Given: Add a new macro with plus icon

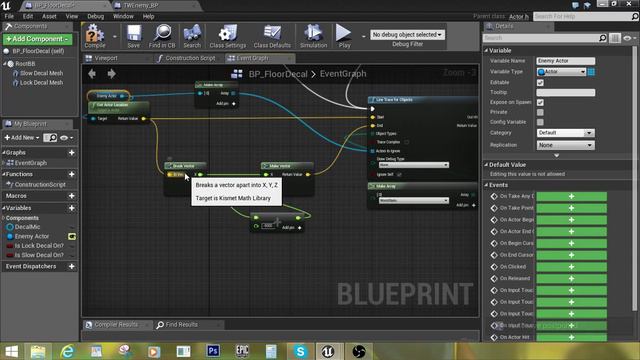Looking at the screenshot, I should click(x=72, y=196).
